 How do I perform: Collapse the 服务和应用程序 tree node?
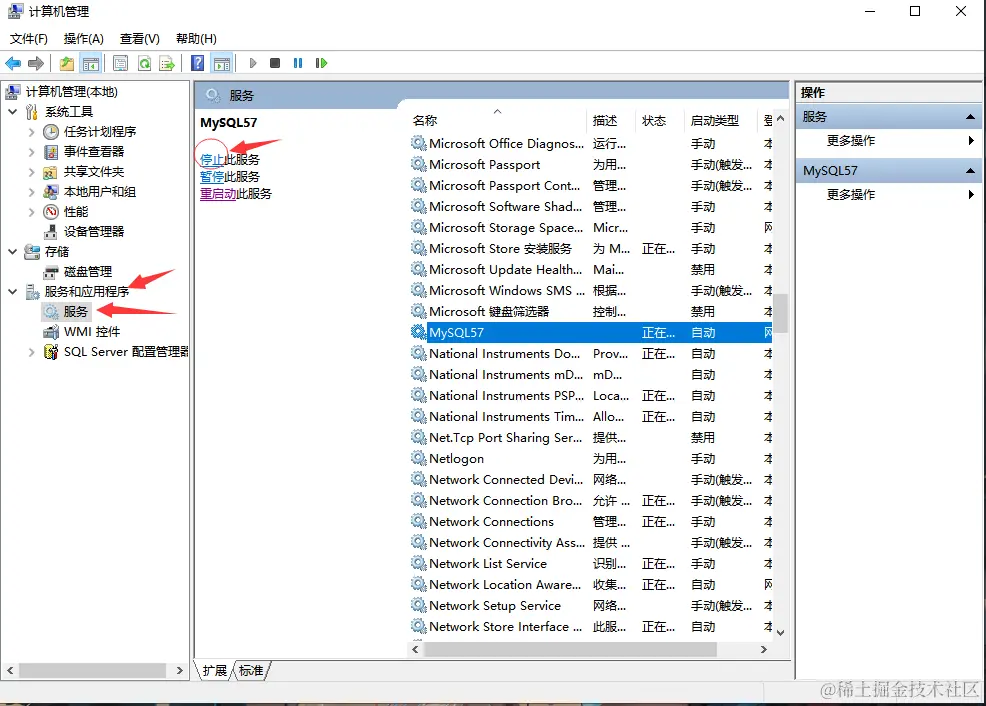click(x=13, y=292)
